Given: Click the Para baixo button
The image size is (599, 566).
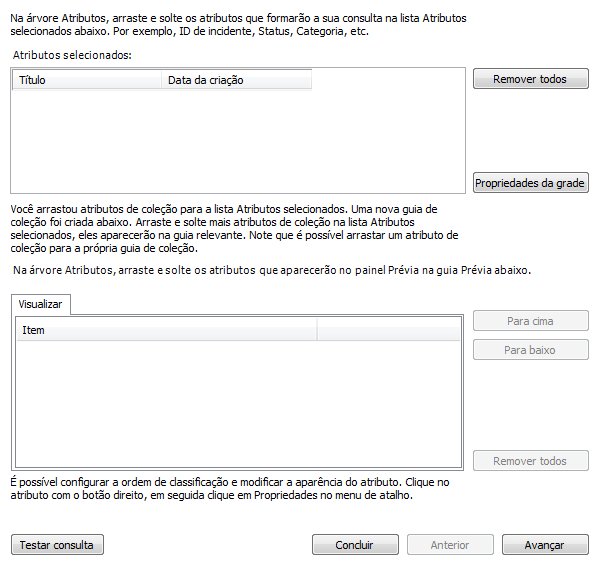Looking at the screenshot, I should click(531, 350).
